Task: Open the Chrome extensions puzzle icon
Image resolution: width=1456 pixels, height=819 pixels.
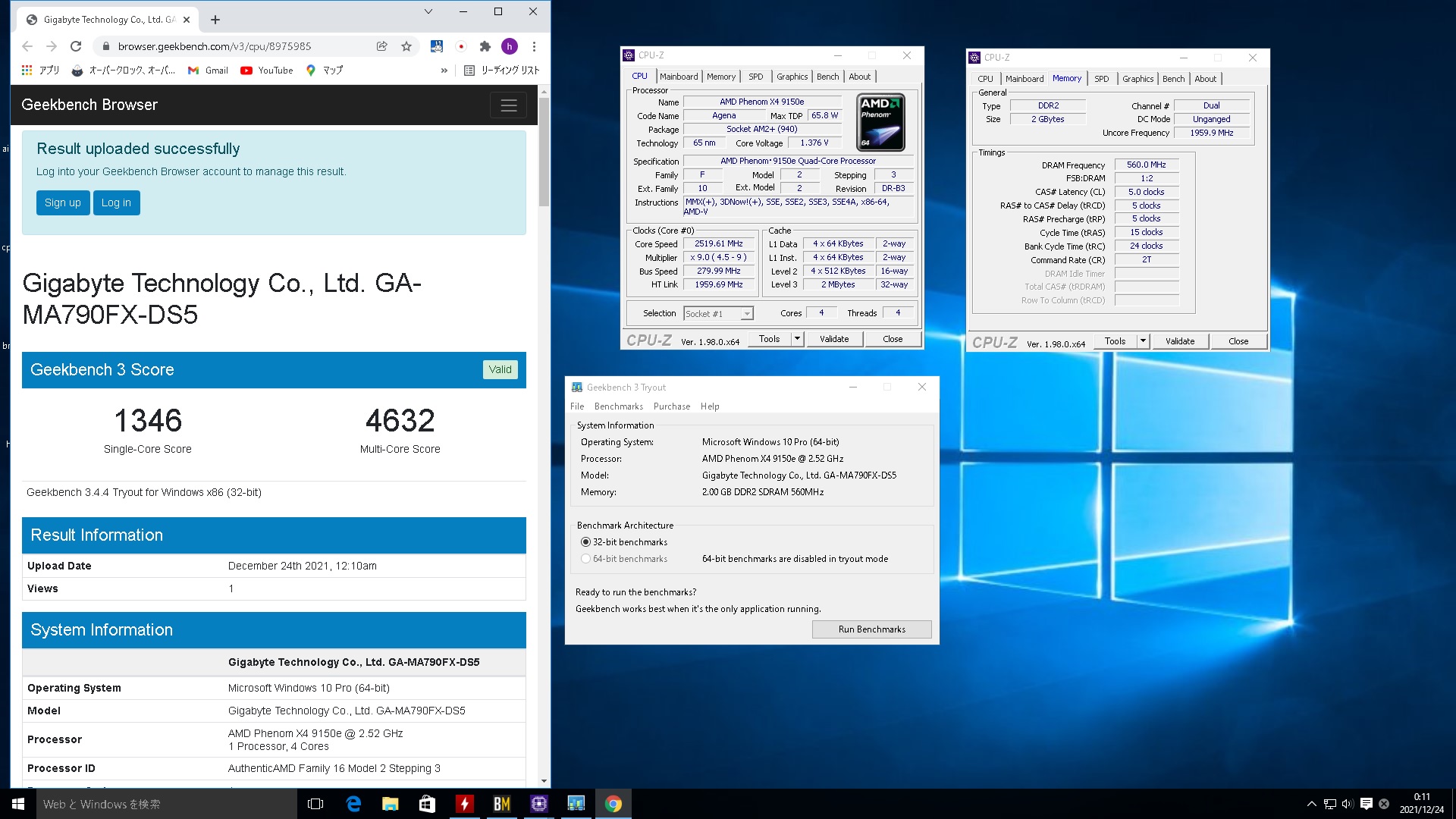Action: 485,46
